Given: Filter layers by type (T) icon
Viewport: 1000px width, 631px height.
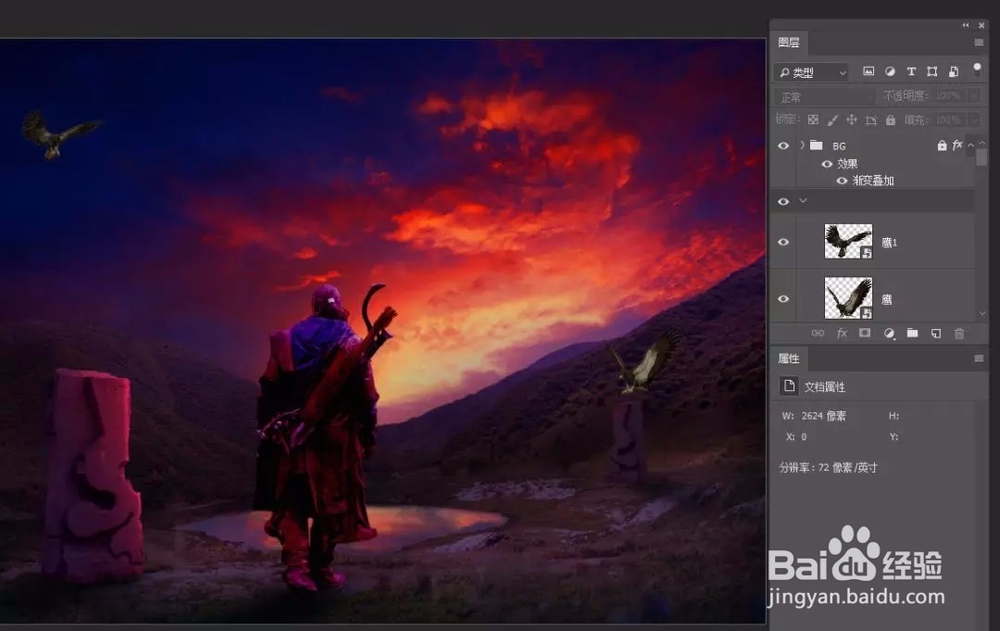Looking at the screenshot, I should (x=911, y=71).
